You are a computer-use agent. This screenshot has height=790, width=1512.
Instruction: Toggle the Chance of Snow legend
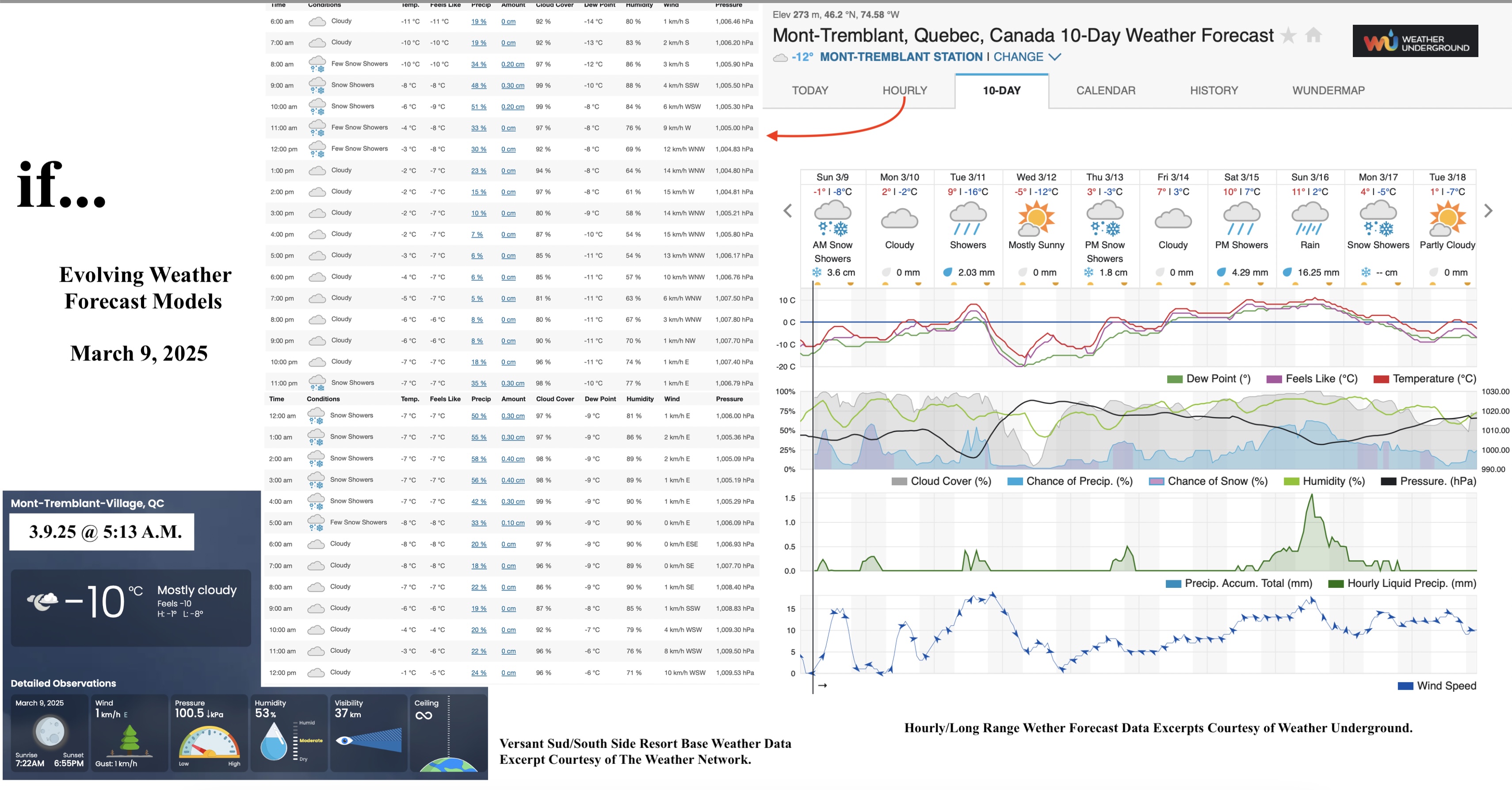1208,481
